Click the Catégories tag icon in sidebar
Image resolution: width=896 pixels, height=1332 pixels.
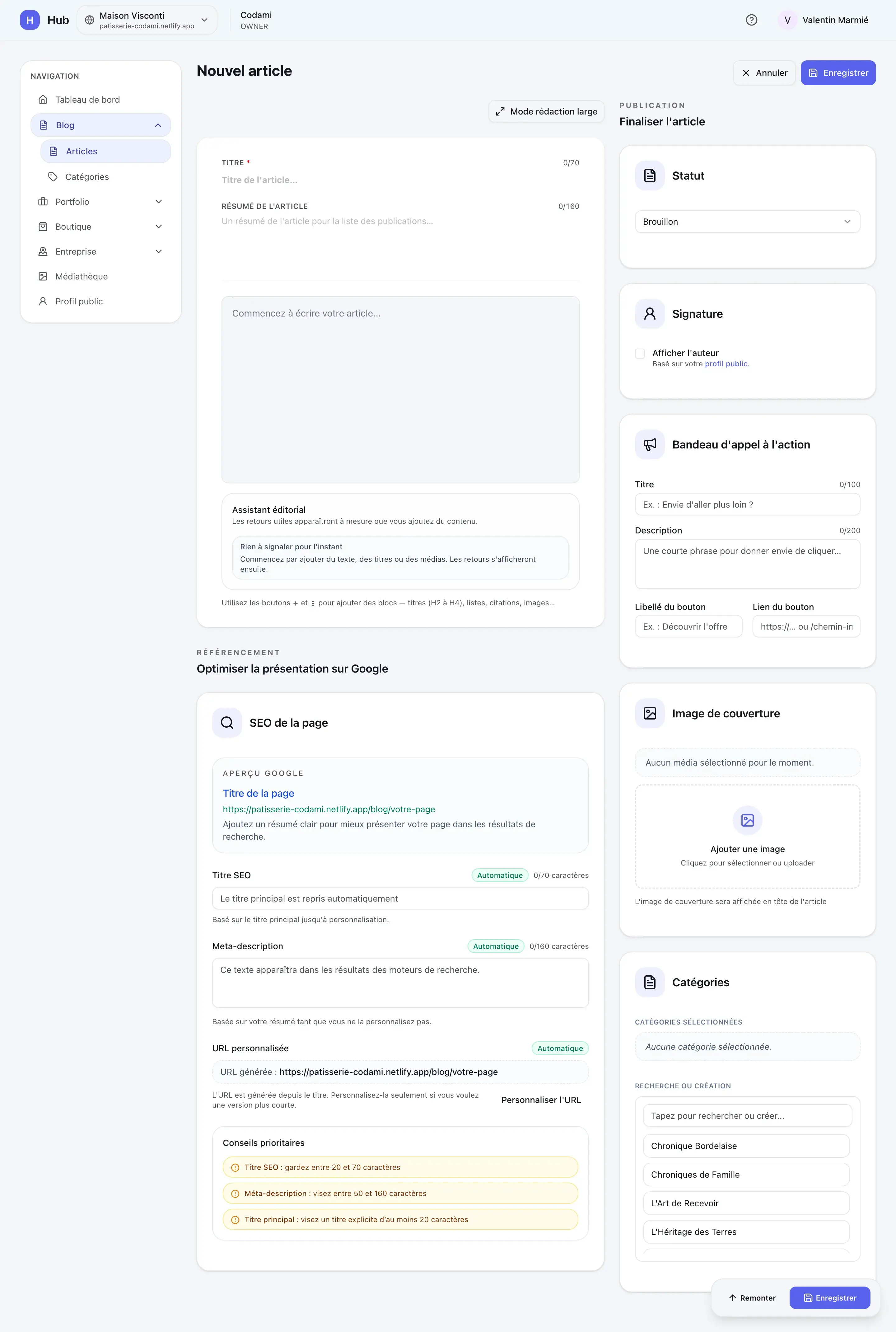(x=53, y=177)
